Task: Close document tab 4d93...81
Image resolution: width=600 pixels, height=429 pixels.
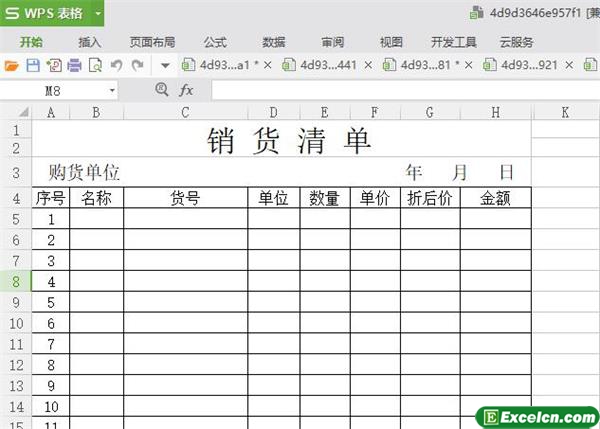Action: (x=468, y=65)
